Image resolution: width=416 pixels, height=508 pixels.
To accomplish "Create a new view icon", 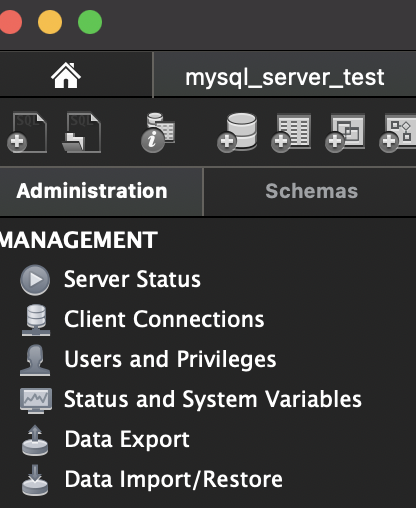I will 345,133.
